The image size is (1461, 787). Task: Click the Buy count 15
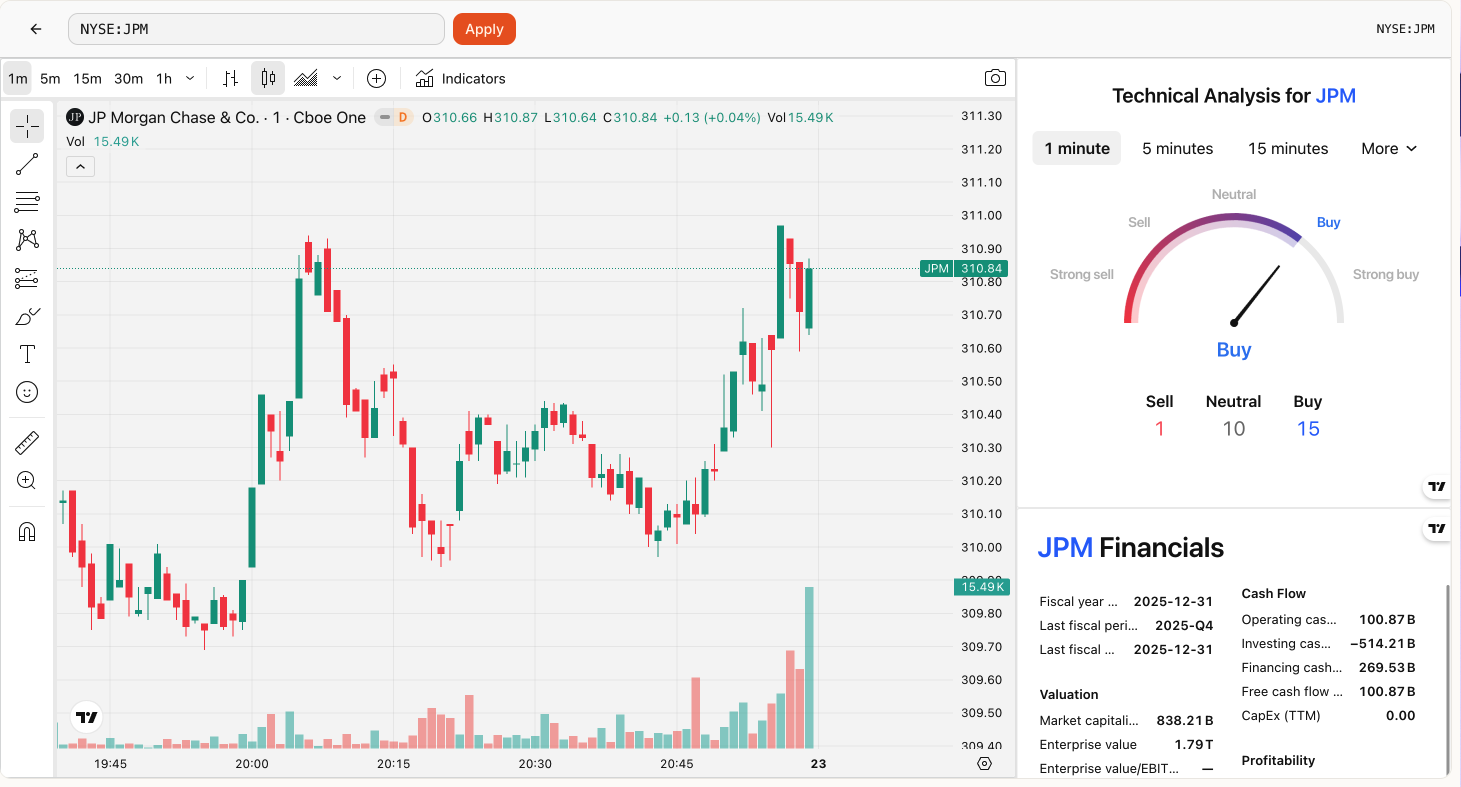click(x=1308, y=429)
